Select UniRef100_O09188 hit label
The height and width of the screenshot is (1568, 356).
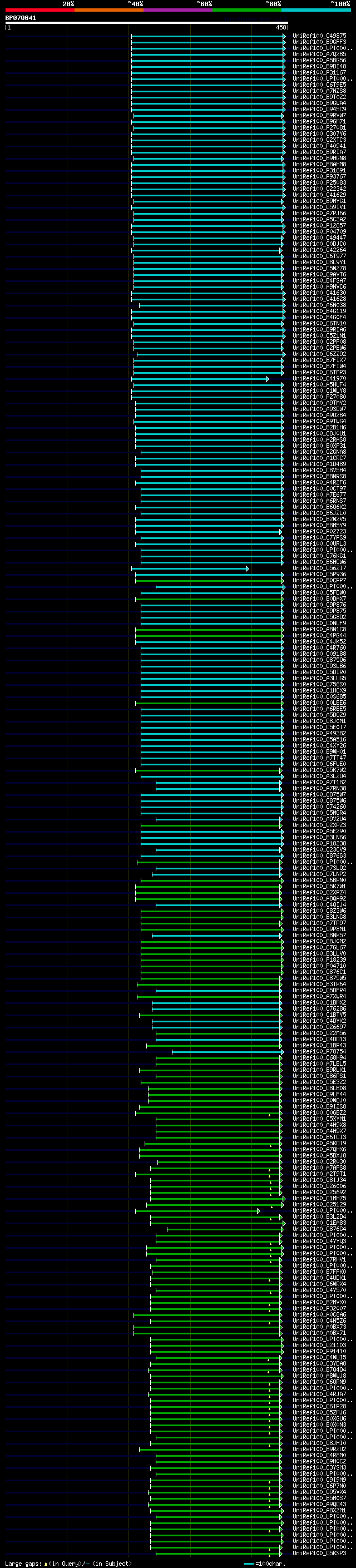point(319,654)
